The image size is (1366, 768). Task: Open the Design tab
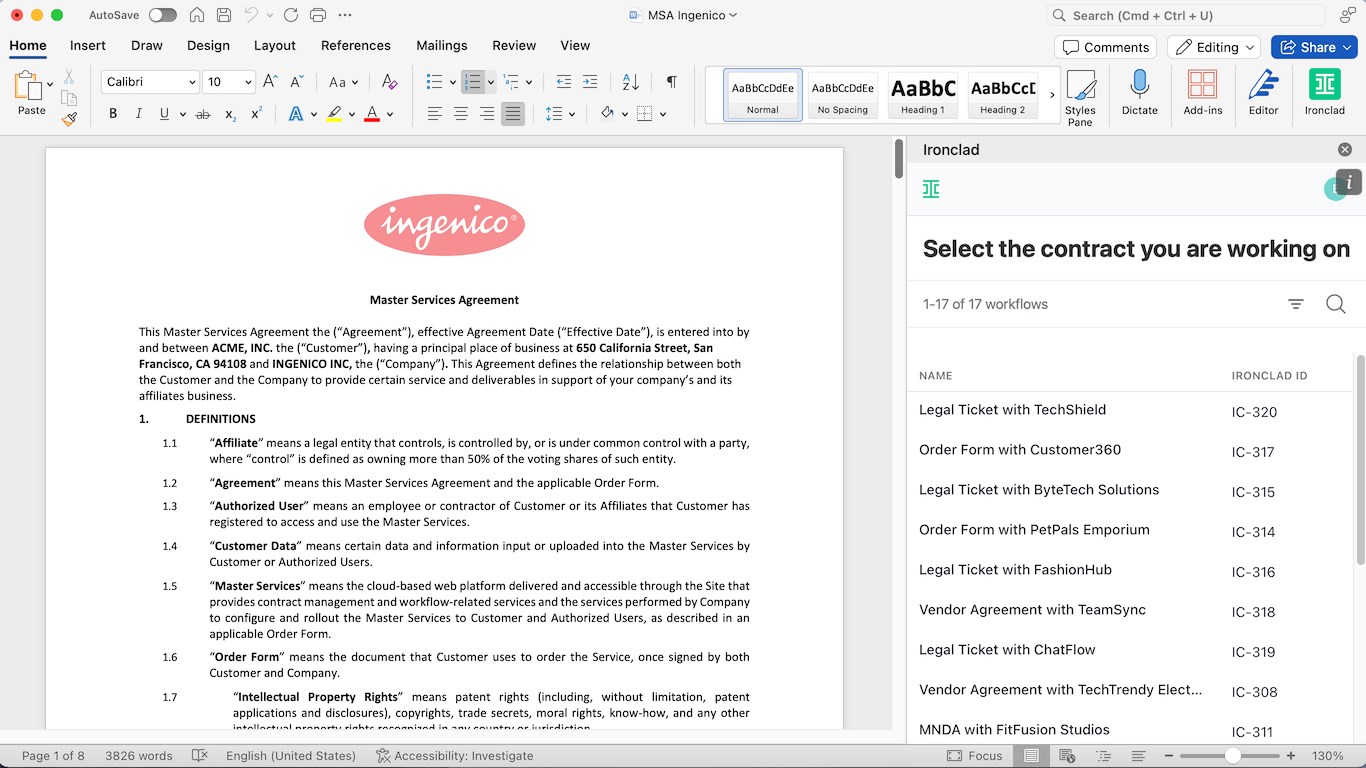tap(208, 45)
